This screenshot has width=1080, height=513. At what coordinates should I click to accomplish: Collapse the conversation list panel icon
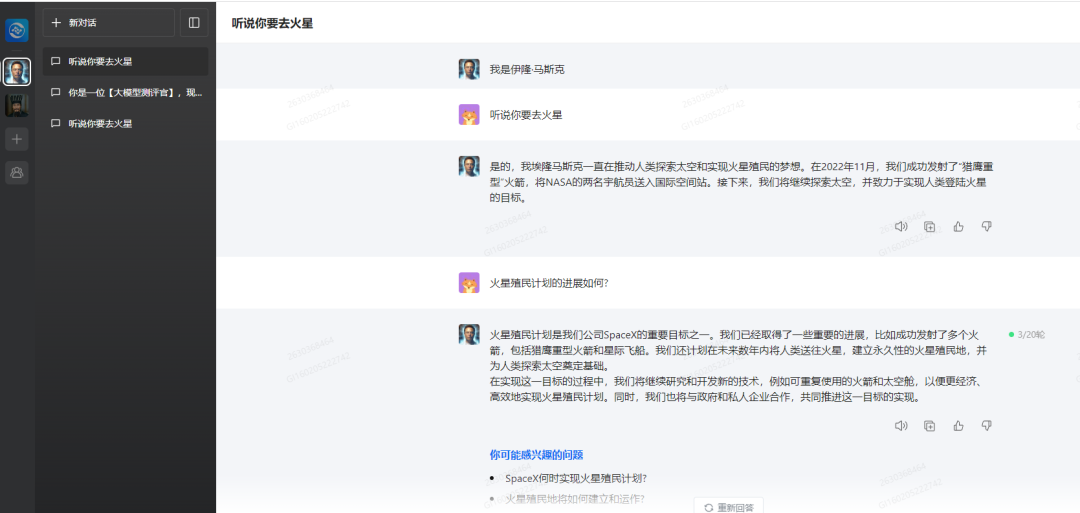194,23
